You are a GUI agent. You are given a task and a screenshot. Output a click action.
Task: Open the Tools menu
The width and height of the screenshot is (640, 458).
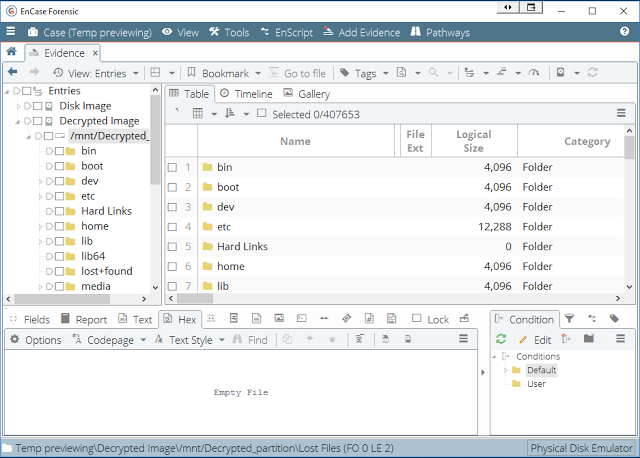229,32
